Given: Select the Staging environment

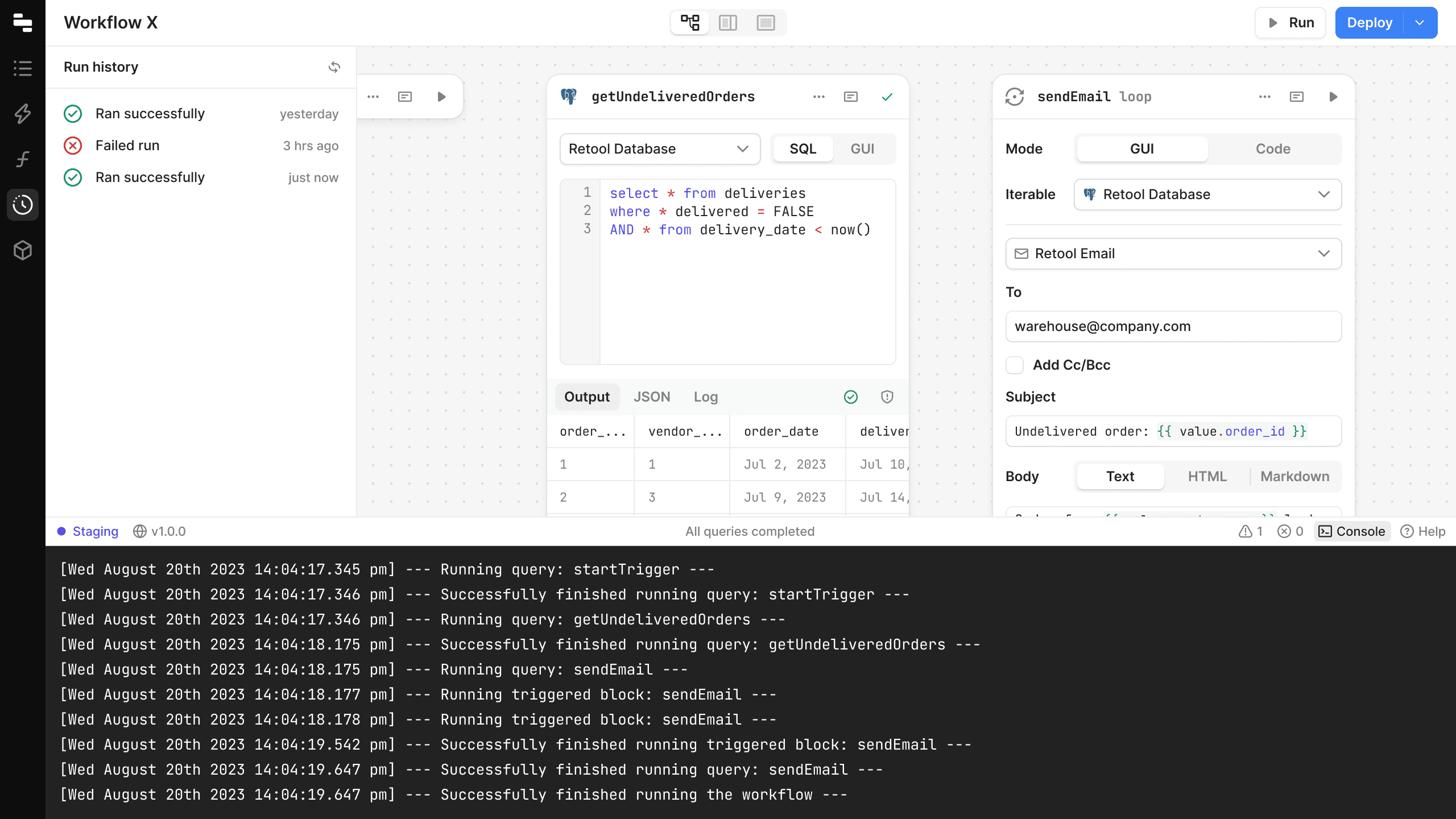Looking at the screenshot, I should point(88,531).
